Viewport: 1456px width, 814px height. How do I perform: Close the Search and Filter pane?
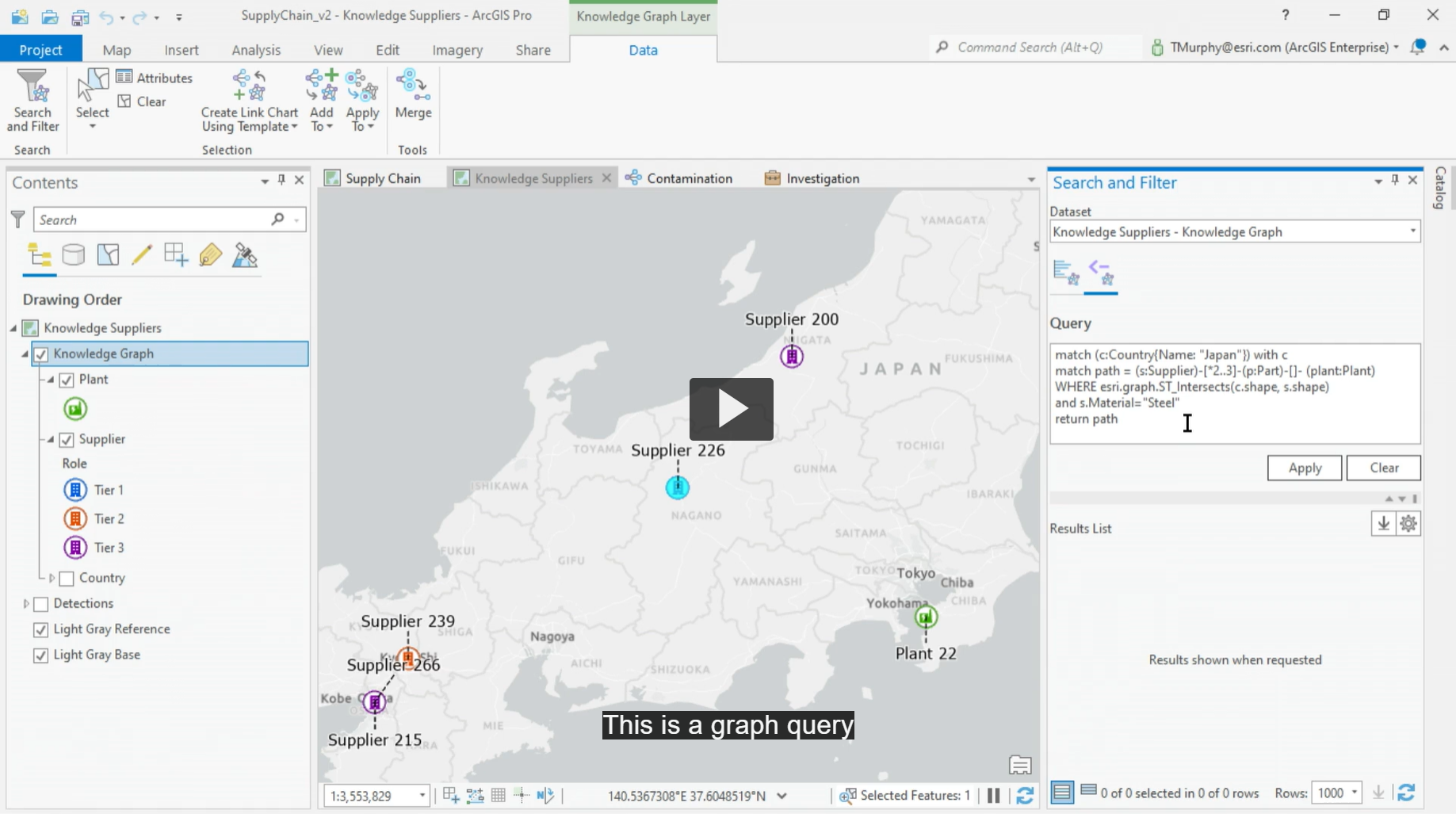(x=1412, y=181)
